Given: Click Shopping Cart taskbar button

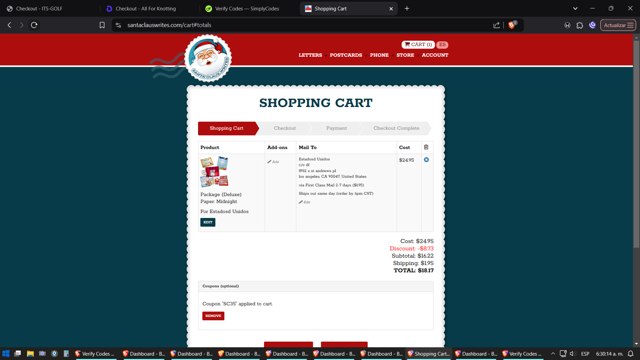Looking at the screenshot, I should (429, 353).
